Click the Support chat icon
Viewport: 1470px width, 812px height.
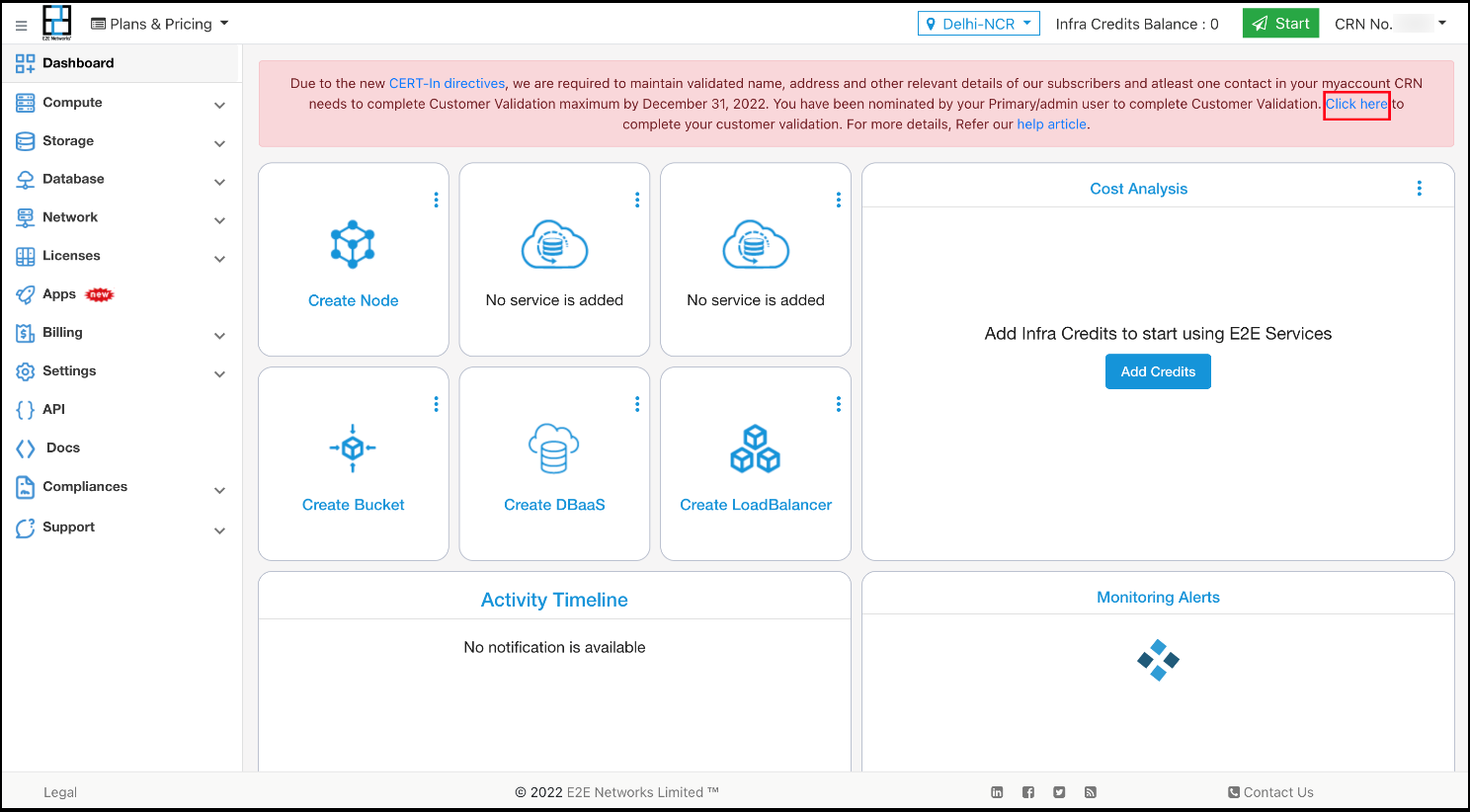coord(26,528)
